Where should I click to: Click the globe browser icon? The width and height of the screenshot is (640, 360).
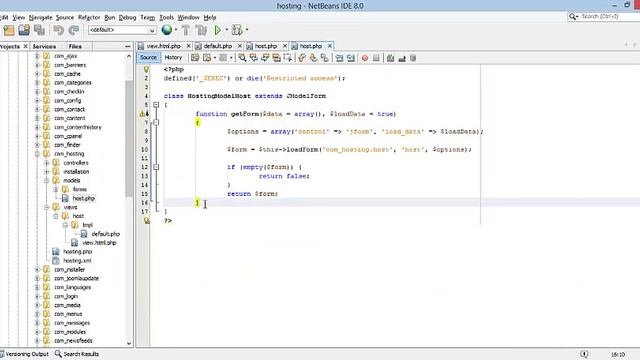point(167,30)
